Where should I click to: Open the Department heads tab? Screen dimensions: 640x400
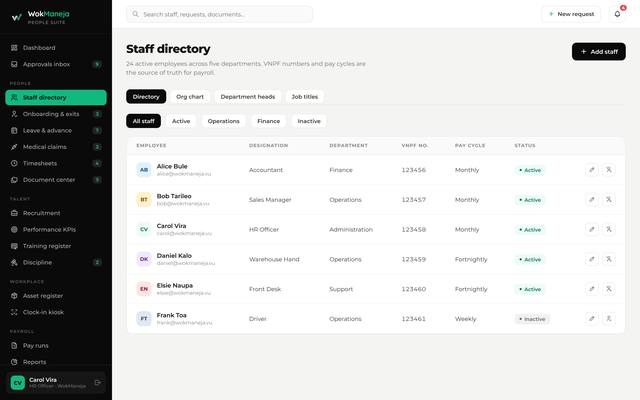[x=248, y=97]
